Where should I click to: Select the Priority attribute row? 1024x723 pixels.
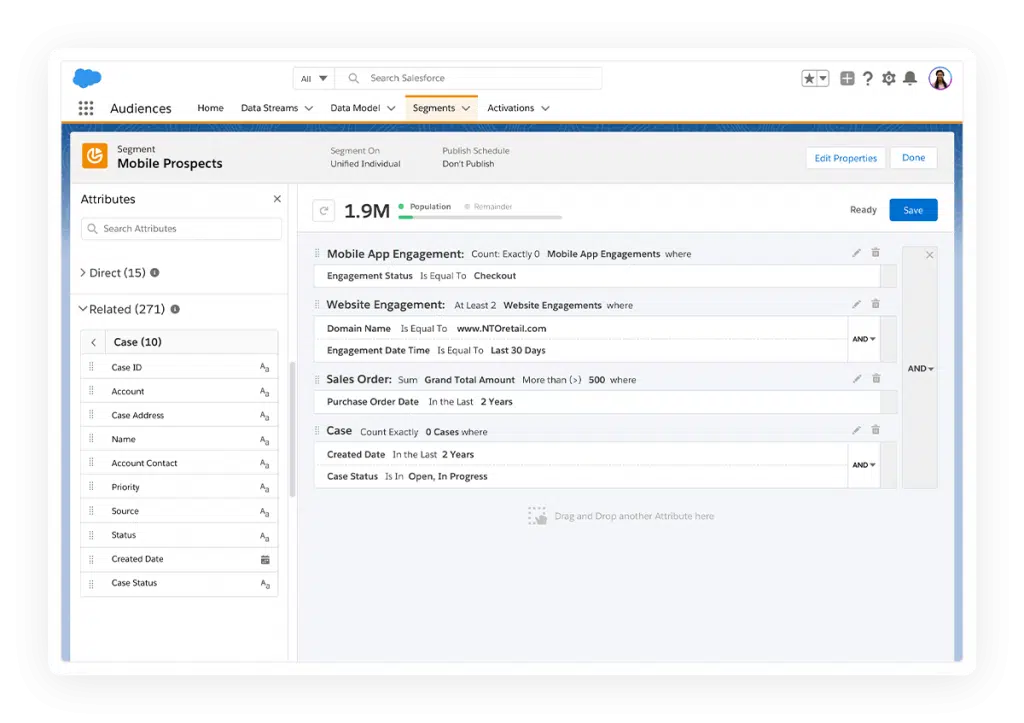point(179,487)
